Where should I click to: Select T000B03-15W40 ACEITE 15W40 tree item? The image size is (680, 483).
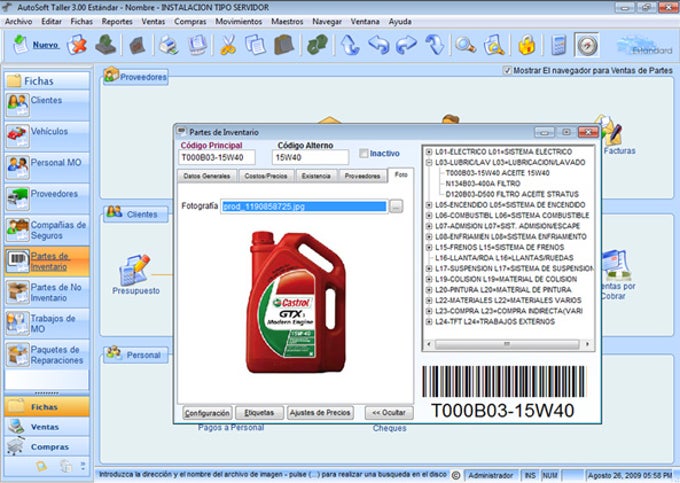click(x=497, y=173)
